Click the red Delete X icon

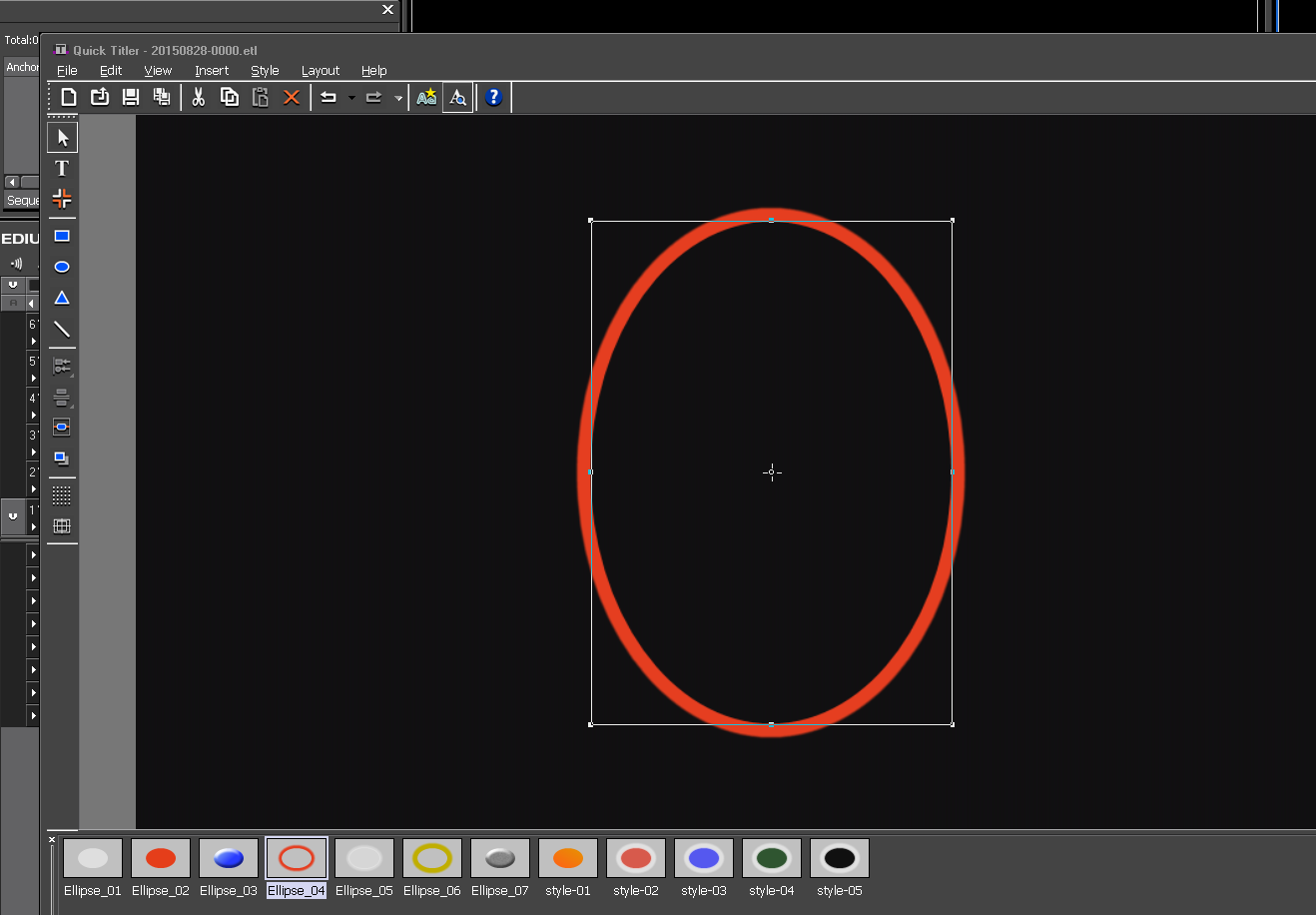291,97
